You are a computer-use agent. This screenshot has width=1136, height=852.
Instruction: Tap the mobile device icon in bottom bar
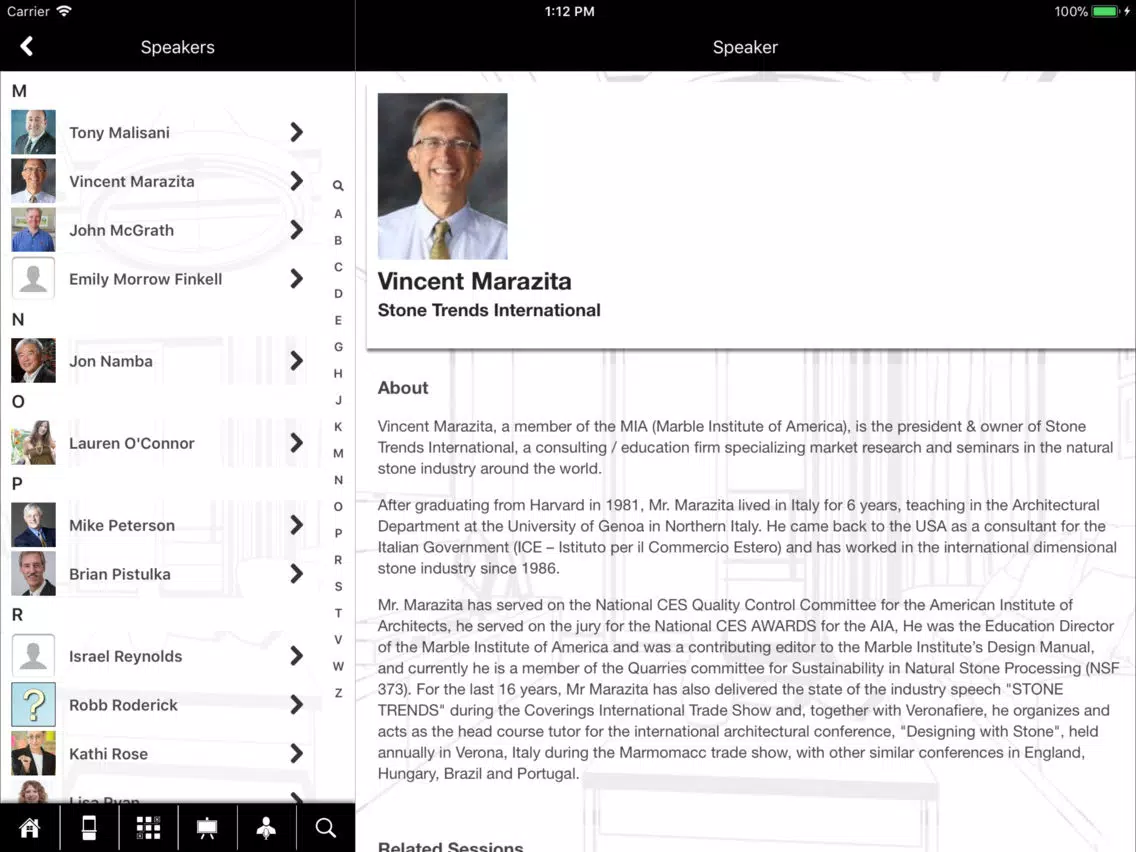[89, 827]
